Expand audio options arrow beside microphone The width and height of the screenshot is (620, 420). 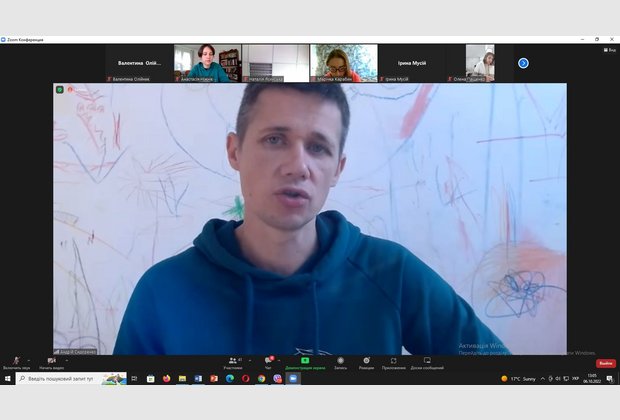(x=29, y=359)
